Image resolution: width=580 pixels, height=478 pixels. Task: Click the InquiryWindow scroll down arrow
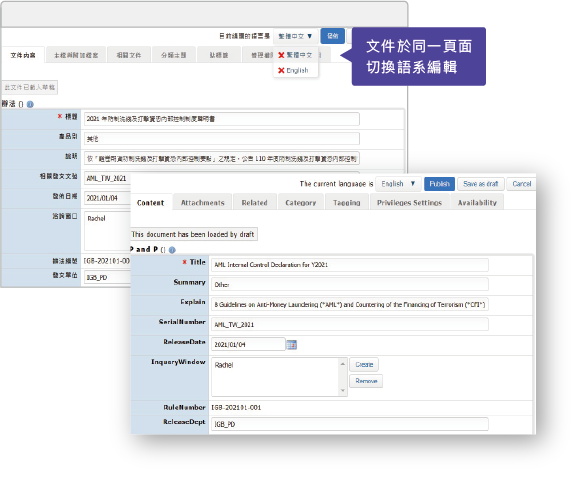click(x=343, y=390)
